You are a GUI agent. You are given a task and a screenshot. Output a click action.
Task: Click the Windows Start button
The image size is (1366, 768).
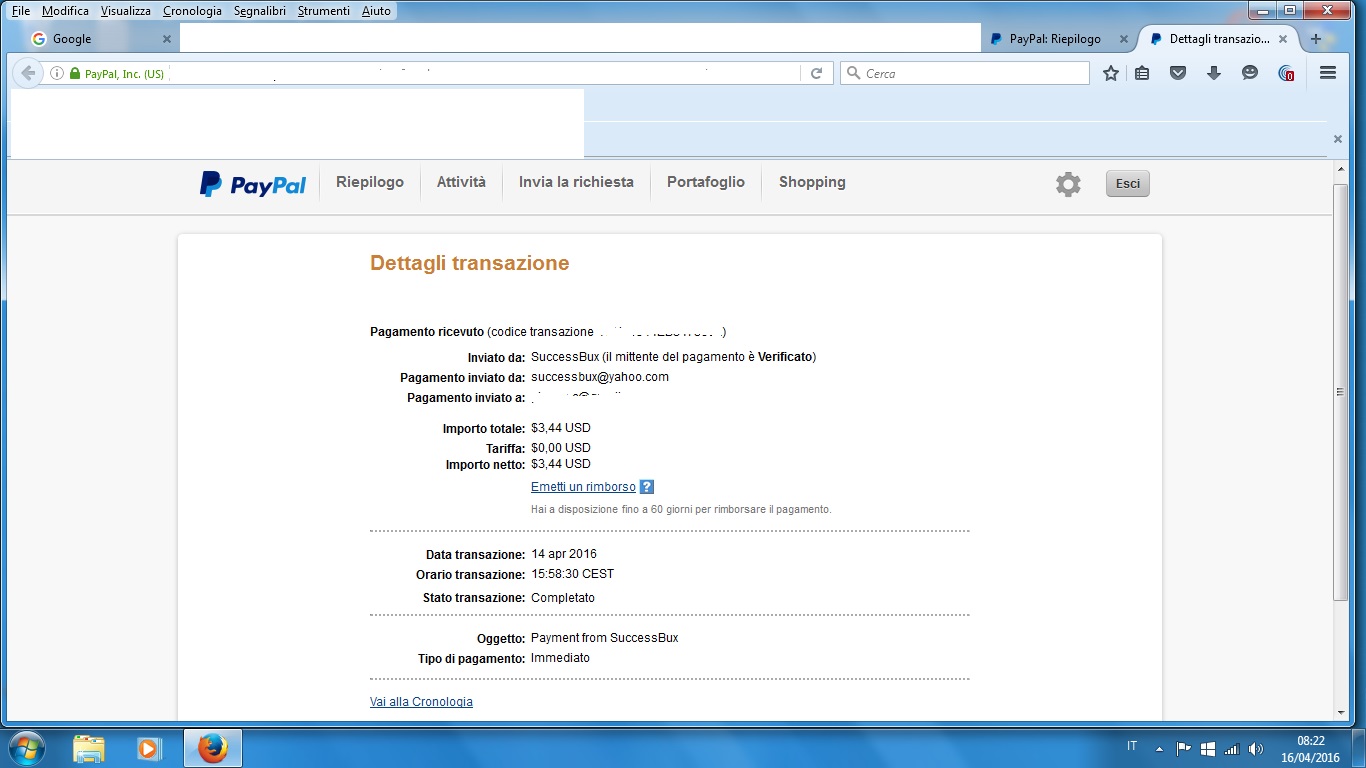25,748
